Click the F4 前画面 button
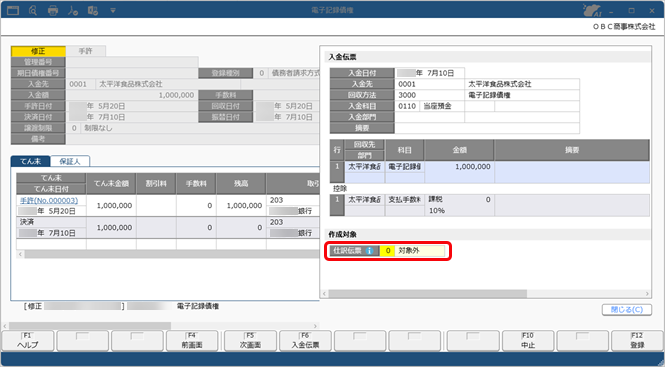Image resolution: width=665 pixels, height=367 pixels. [x=192, y=341]
